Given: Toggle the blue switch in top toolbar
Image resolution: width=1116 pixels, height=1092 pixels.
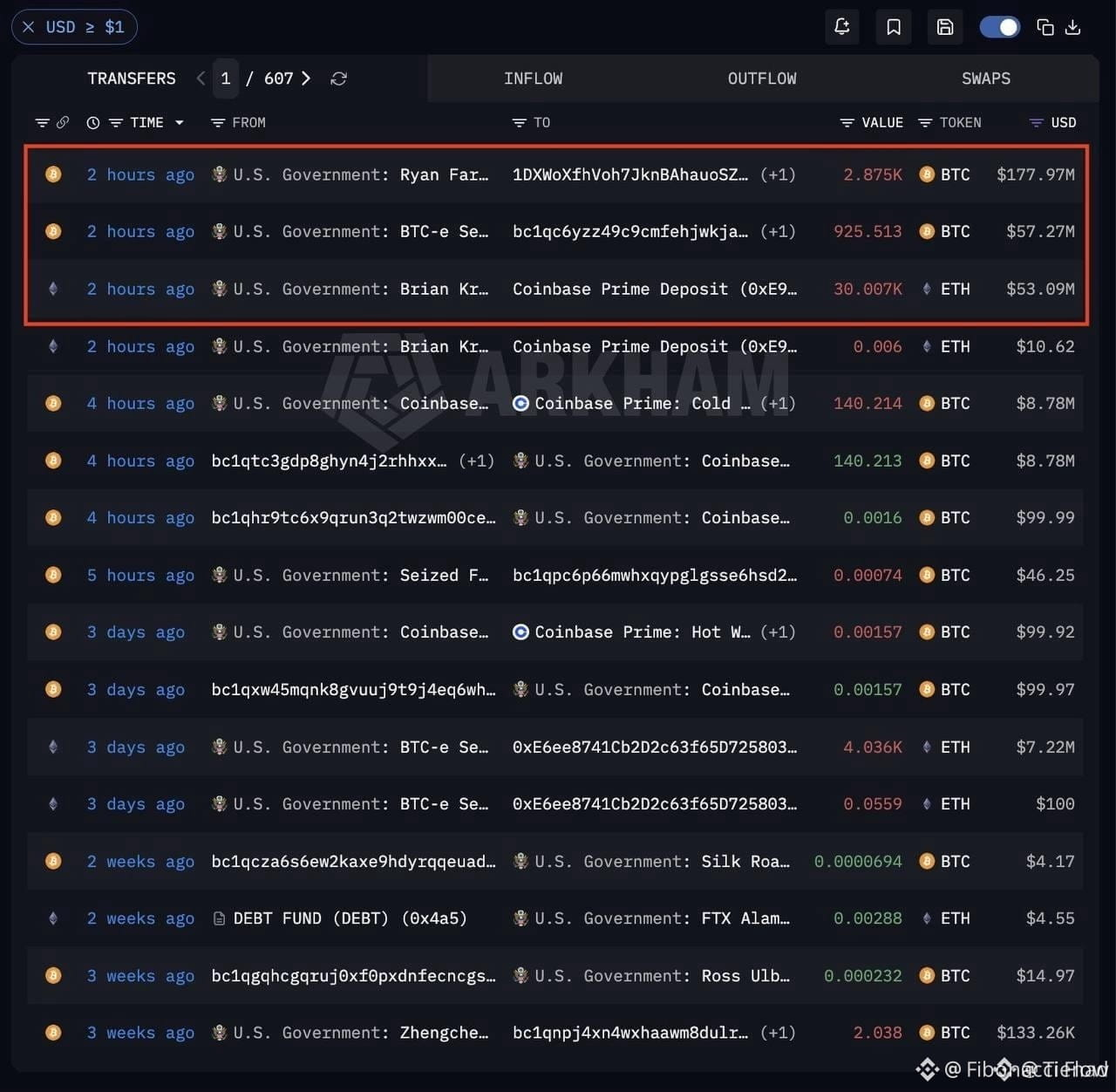Looking at the screenshot, I should pos(1000,27).
